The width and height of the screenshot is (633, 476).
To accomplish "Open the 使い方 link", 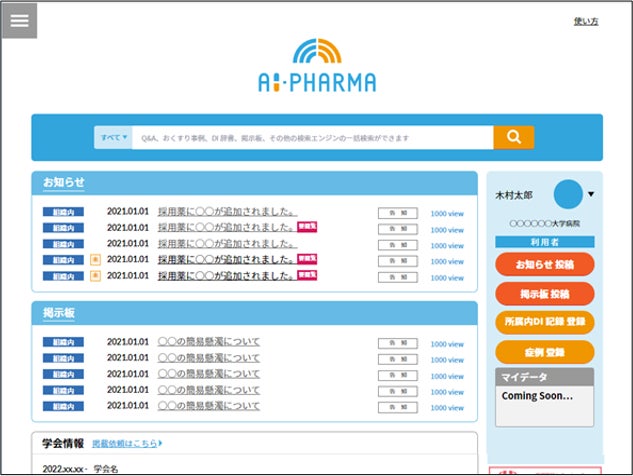I will pyautogui.click(x=586, y=21).
